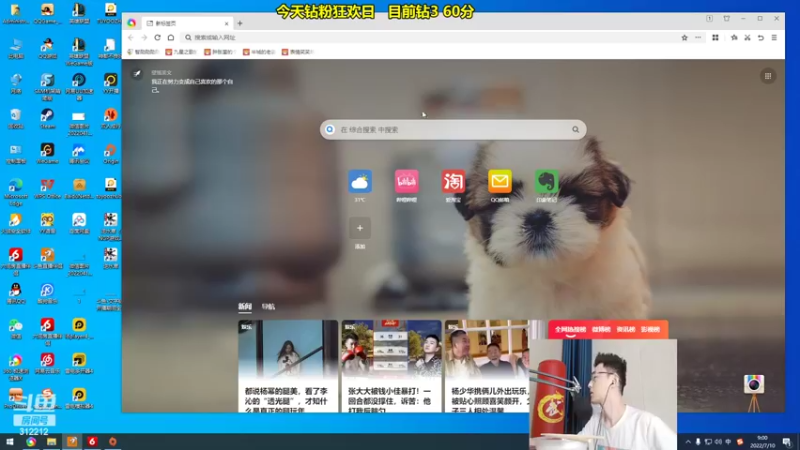Open the browser home page icon
The width and height of the screenshot is (800, 450).
coord(171,37)
